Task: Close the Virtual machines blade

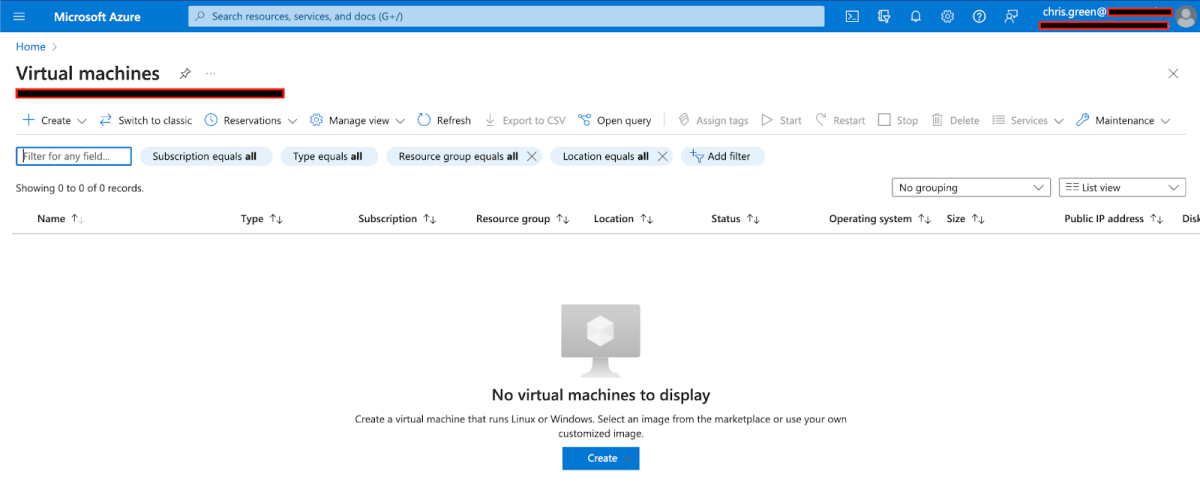Action: [x=1173, y=74]
